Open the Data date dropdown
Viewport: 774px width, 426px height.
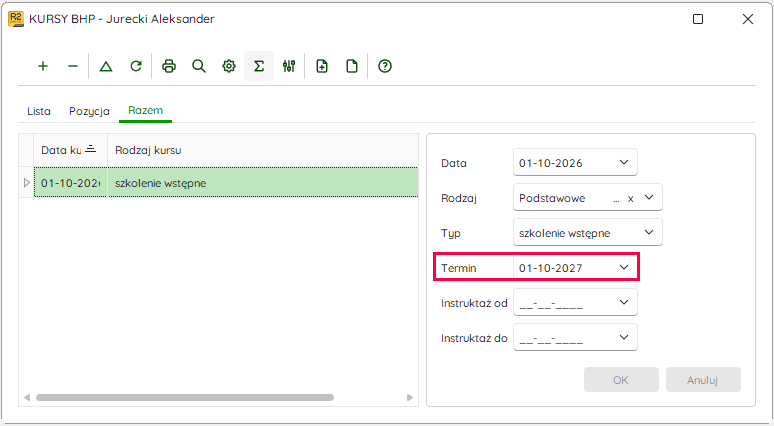624,162
